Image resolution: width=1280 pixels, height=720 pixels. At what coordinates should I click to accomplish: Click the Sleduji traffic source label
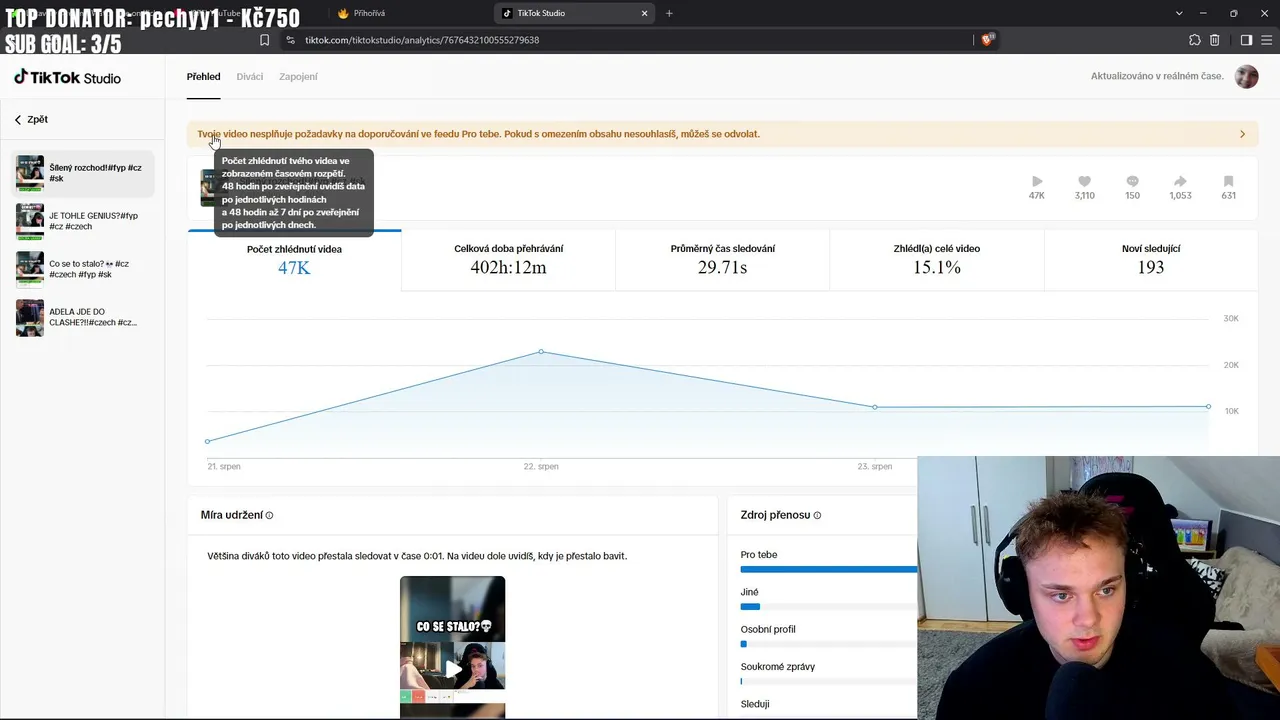[x=755, y=704]
